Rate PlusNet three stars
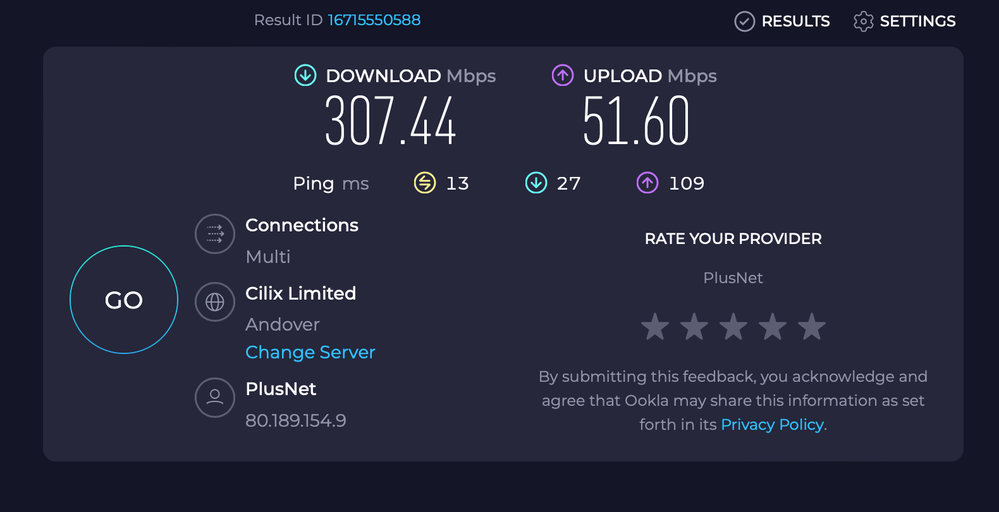The width and height of the screenshot is (999, 512). (733, 326)
